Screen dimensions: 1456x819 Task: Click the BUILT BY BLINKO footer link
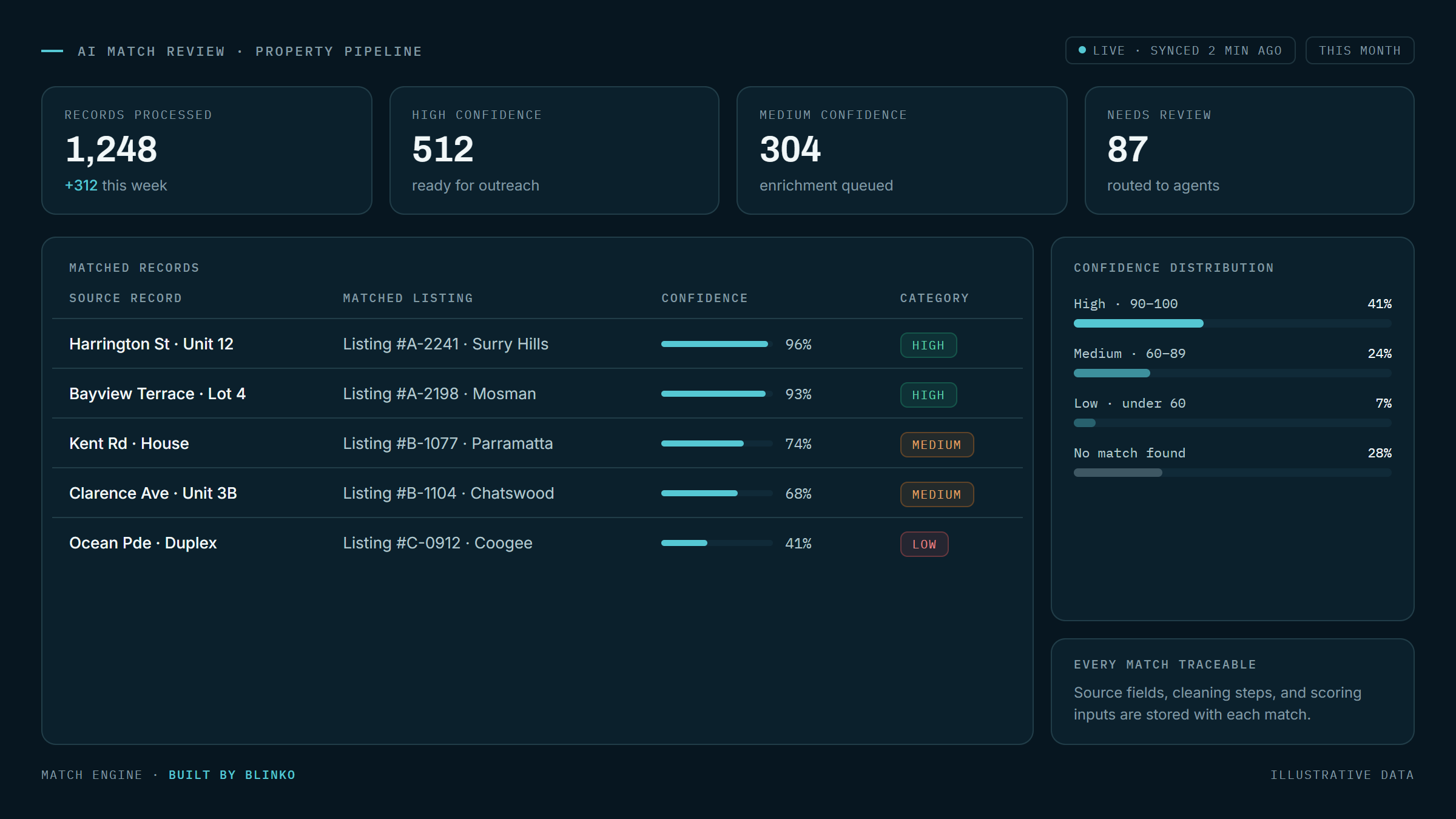coord(232,775)
